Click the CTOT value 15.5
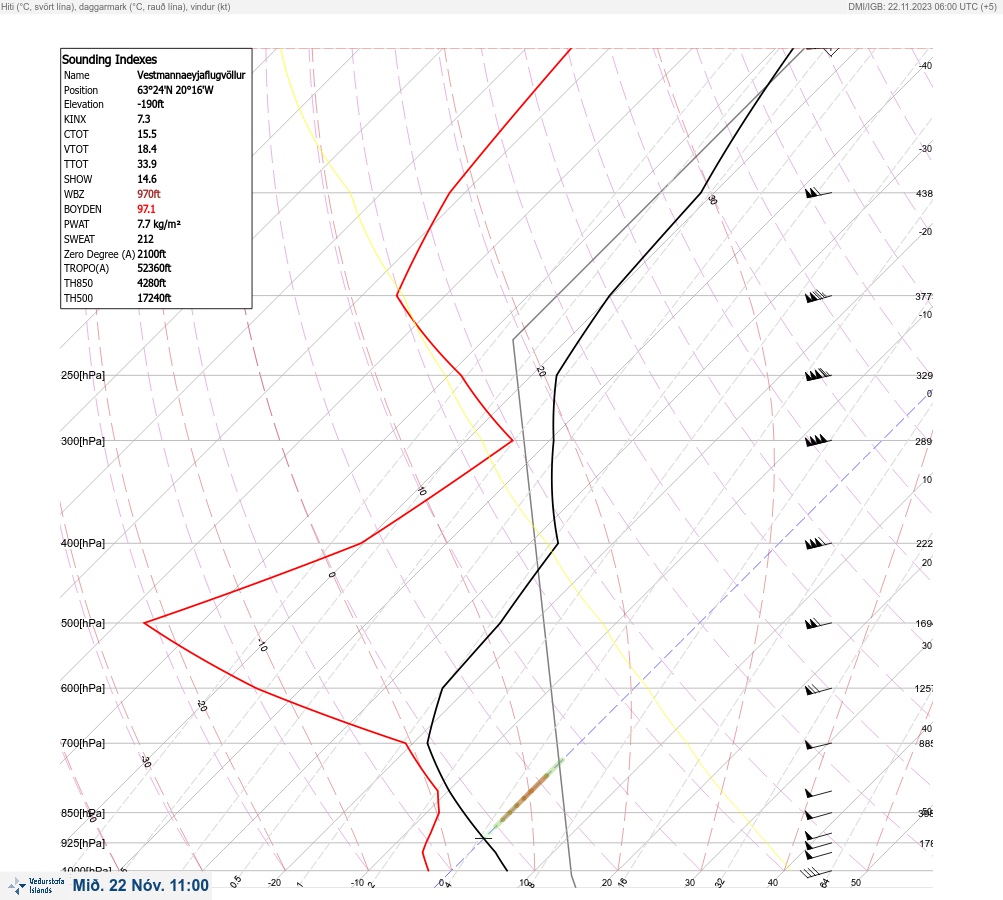The image size is (1003, 900). pos(146,134)
